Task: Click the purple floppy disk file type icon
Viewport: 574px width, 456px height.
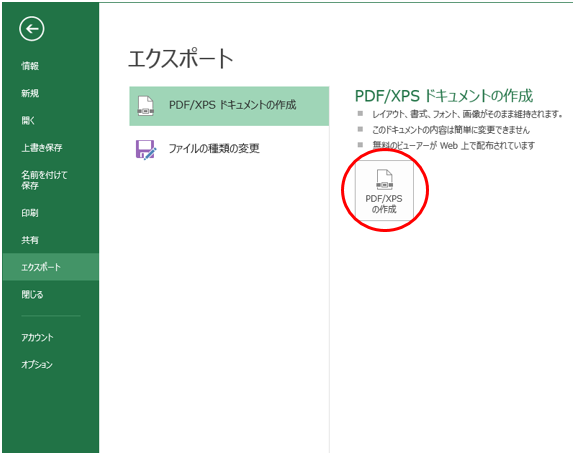Action: coord(146,149)
